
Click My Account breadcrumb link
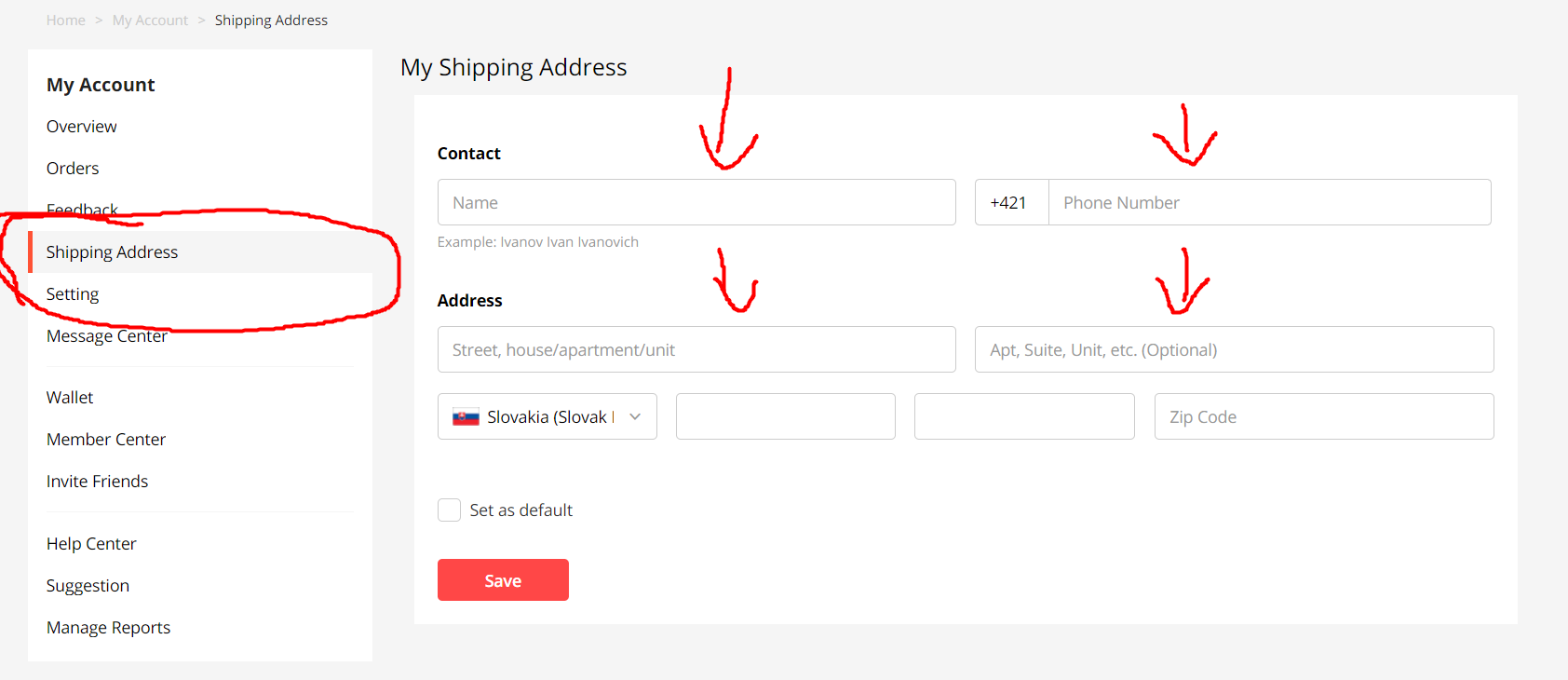pos(150,20)
